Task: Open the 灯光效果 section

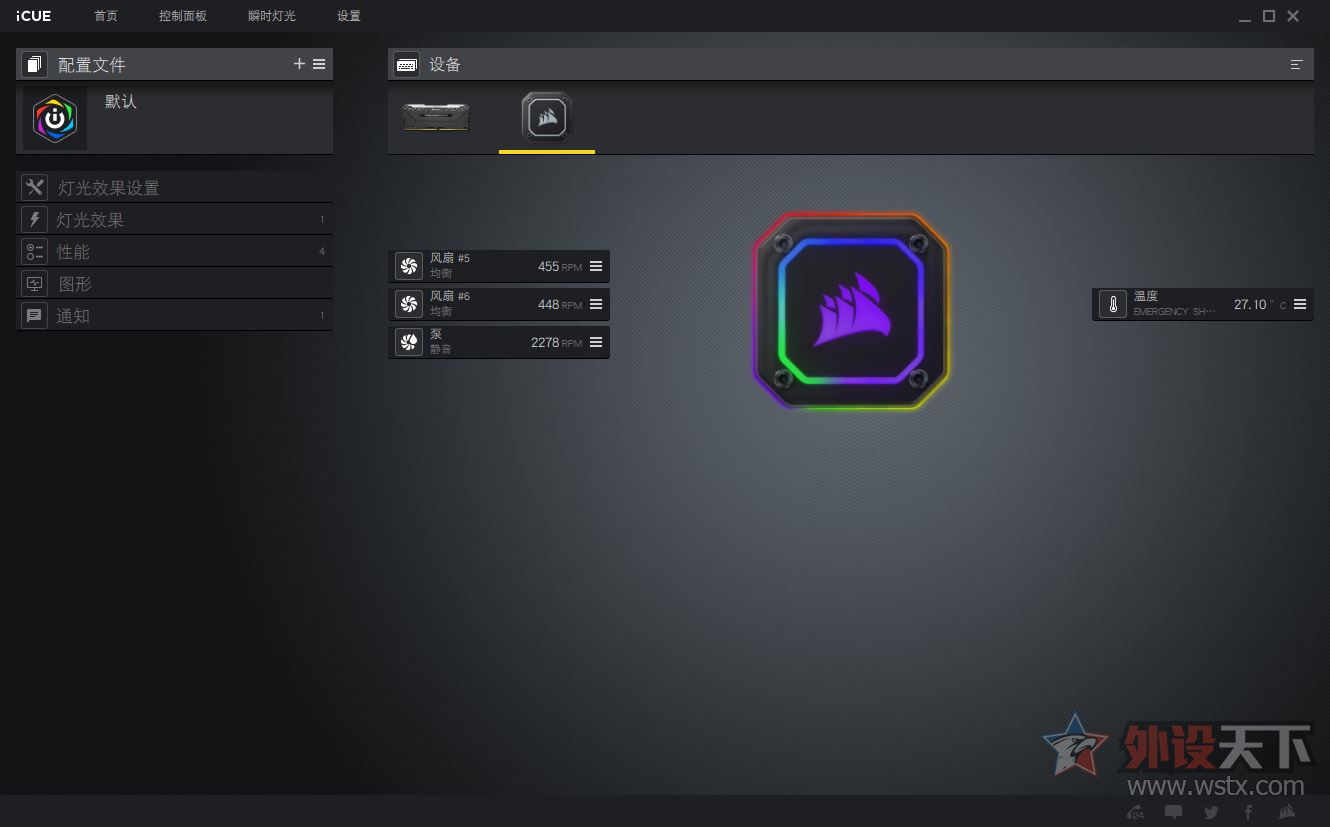Action: point(174,219)
